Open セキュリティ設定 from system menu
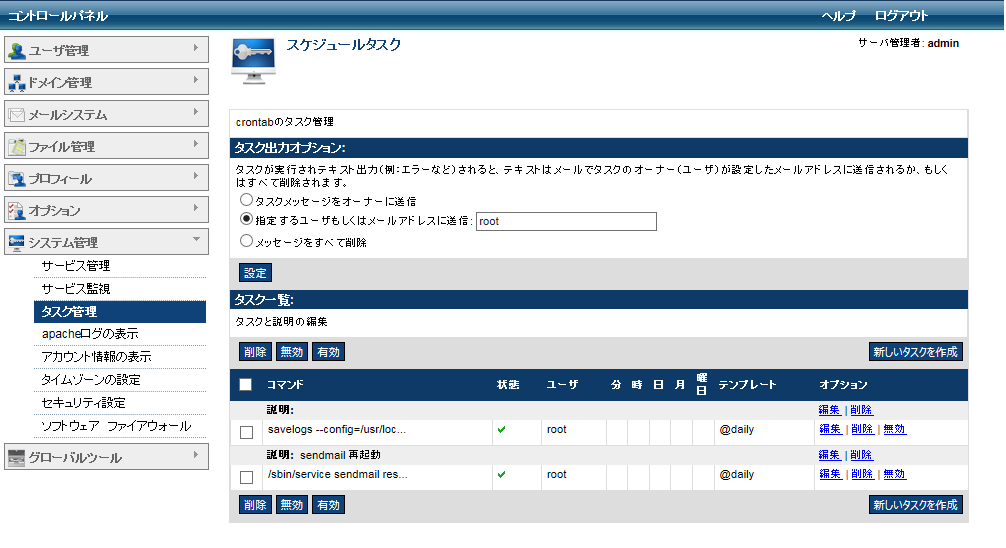This screenshot has width=1006, height=548. coord(84,403)
